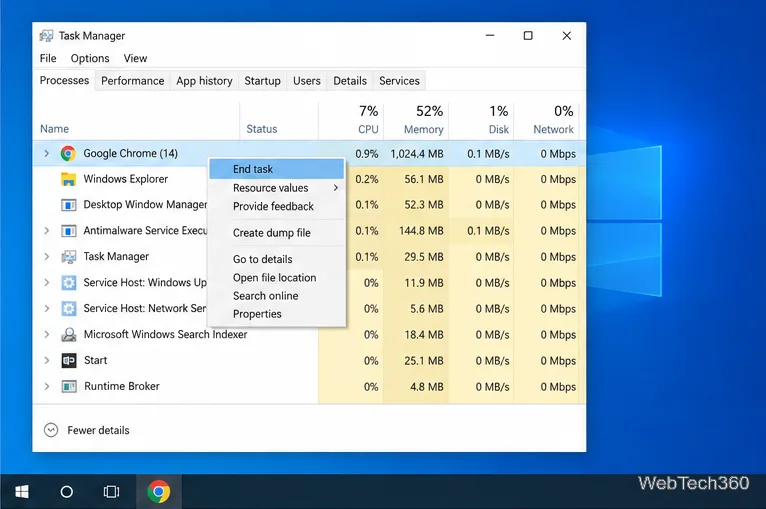The width and height of the screenshot is (766, 509).
Task: Click the Windows Explorer folder icon
Action: [68, 179]
